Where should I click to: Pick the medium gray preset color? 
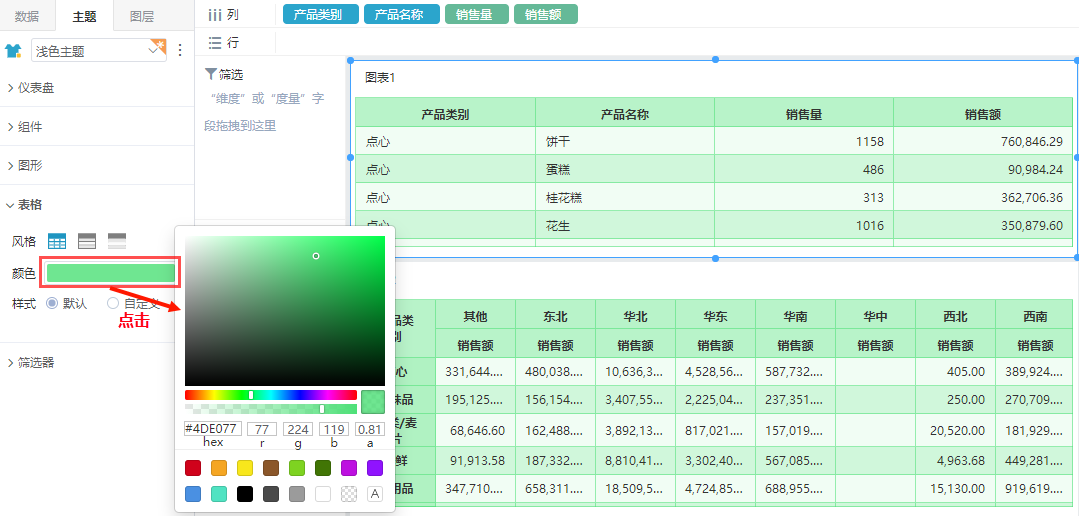(297, 493)
